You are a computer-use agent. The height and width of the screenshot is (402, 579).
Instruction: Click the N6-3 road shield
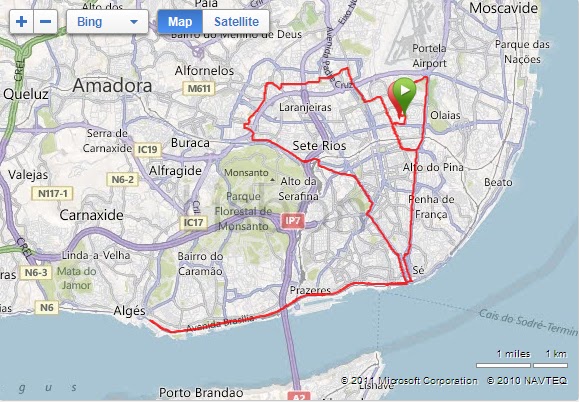tap(35, 273)
